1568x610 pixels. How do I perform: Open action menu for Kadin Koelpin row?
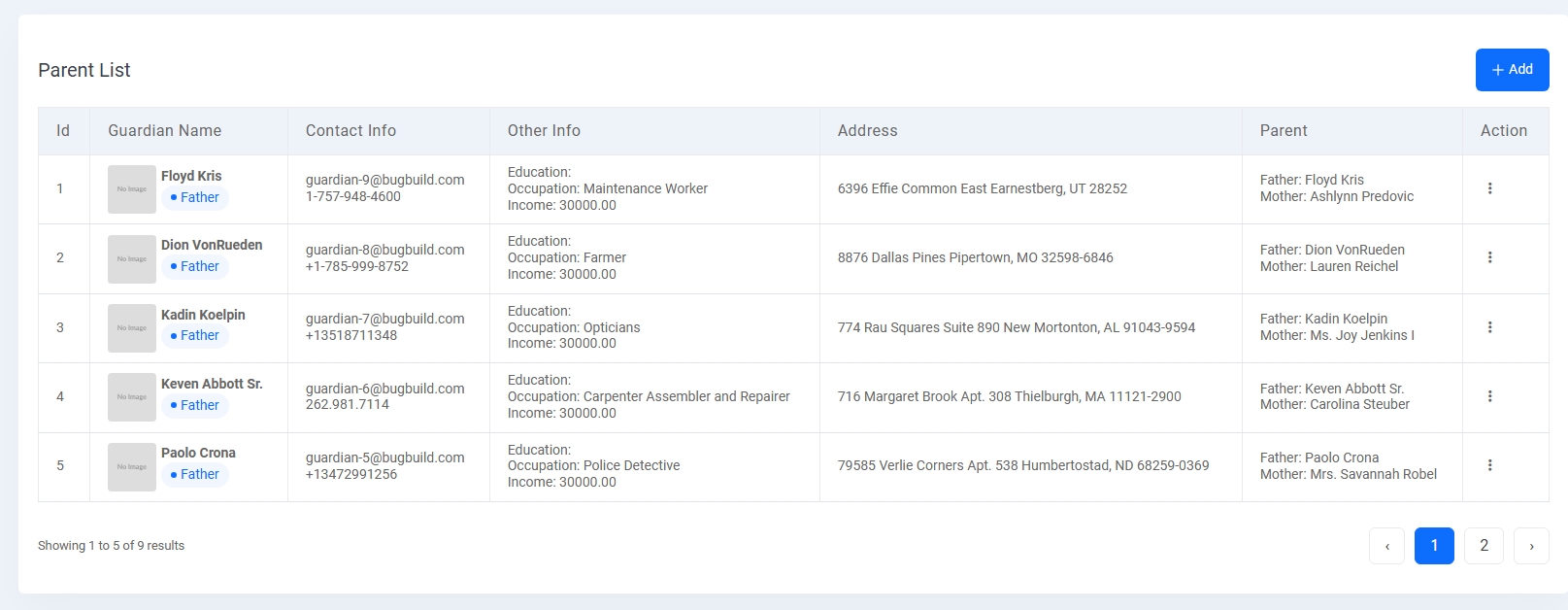pyautogui.click(x=1489, y=327)
